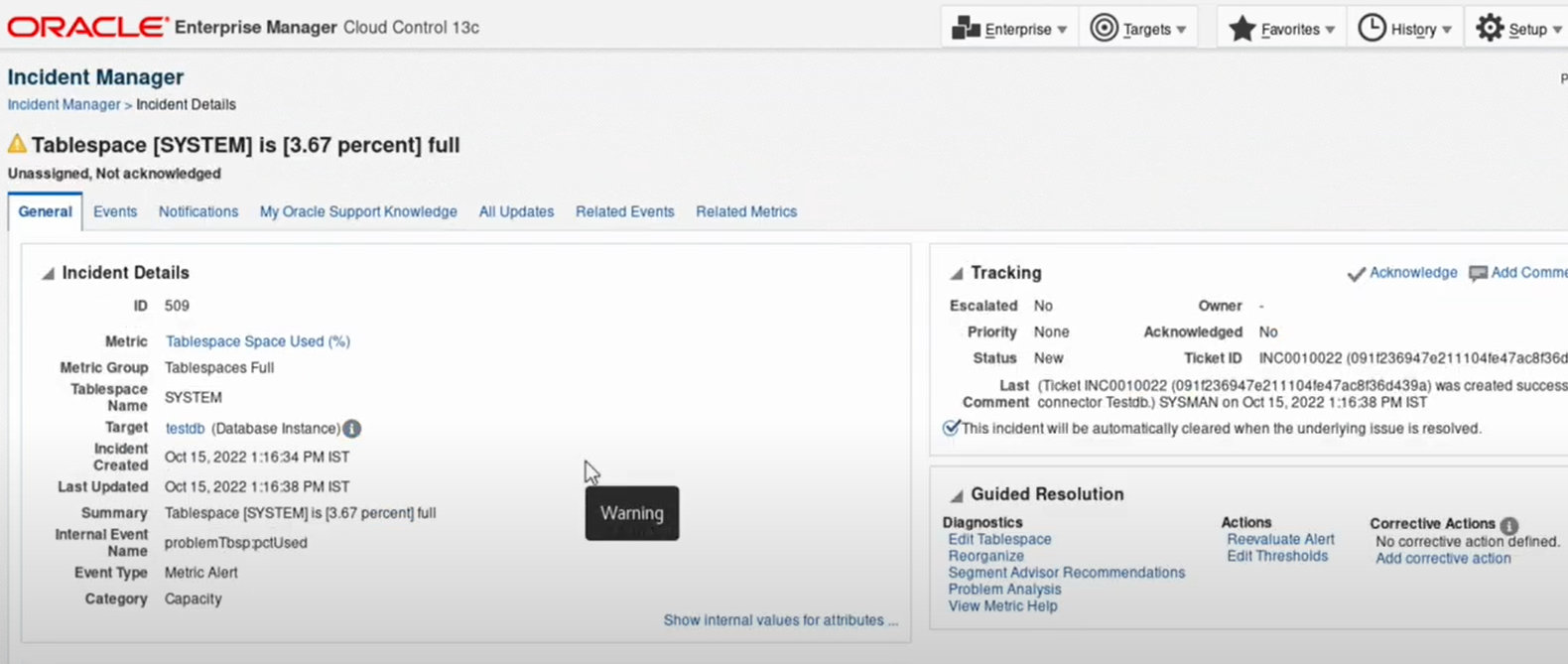Click the Acknowledge link
The image size is (1568, 664).
pos(1413,272)
